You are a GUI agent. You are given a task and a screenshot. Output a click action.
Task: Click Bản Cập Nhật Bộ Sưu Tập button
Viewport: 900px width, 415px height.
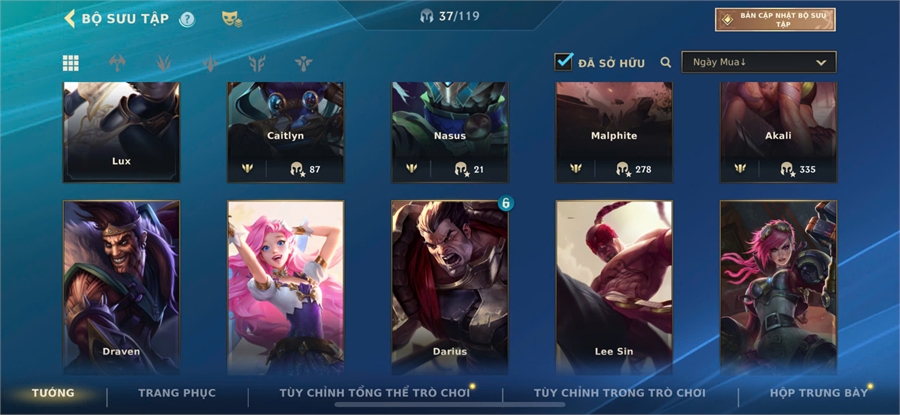click(775, 20)
